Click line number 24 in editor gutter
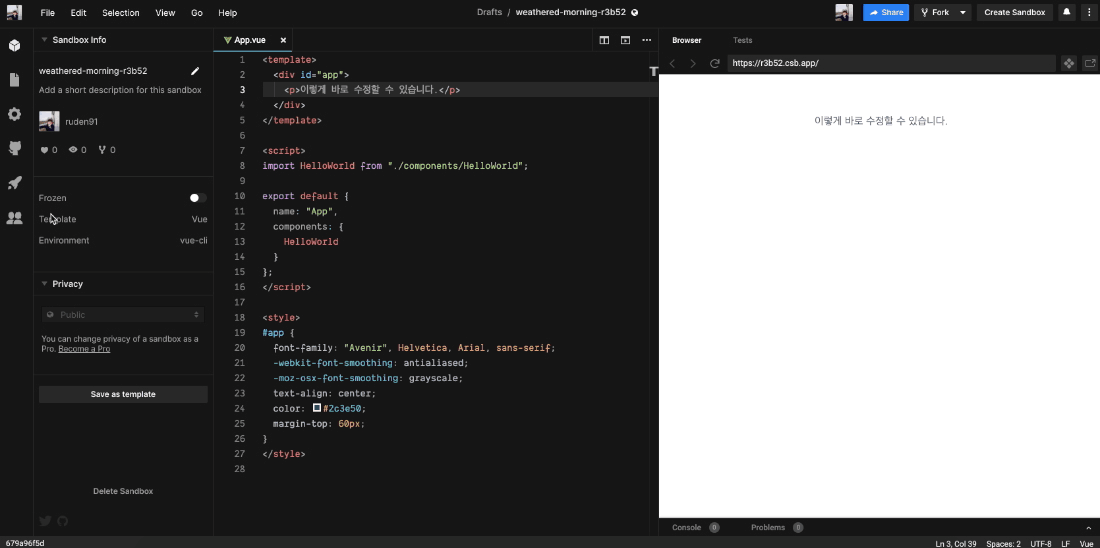Viewport: 1100px width, 548px height. [x=239, y=408]
